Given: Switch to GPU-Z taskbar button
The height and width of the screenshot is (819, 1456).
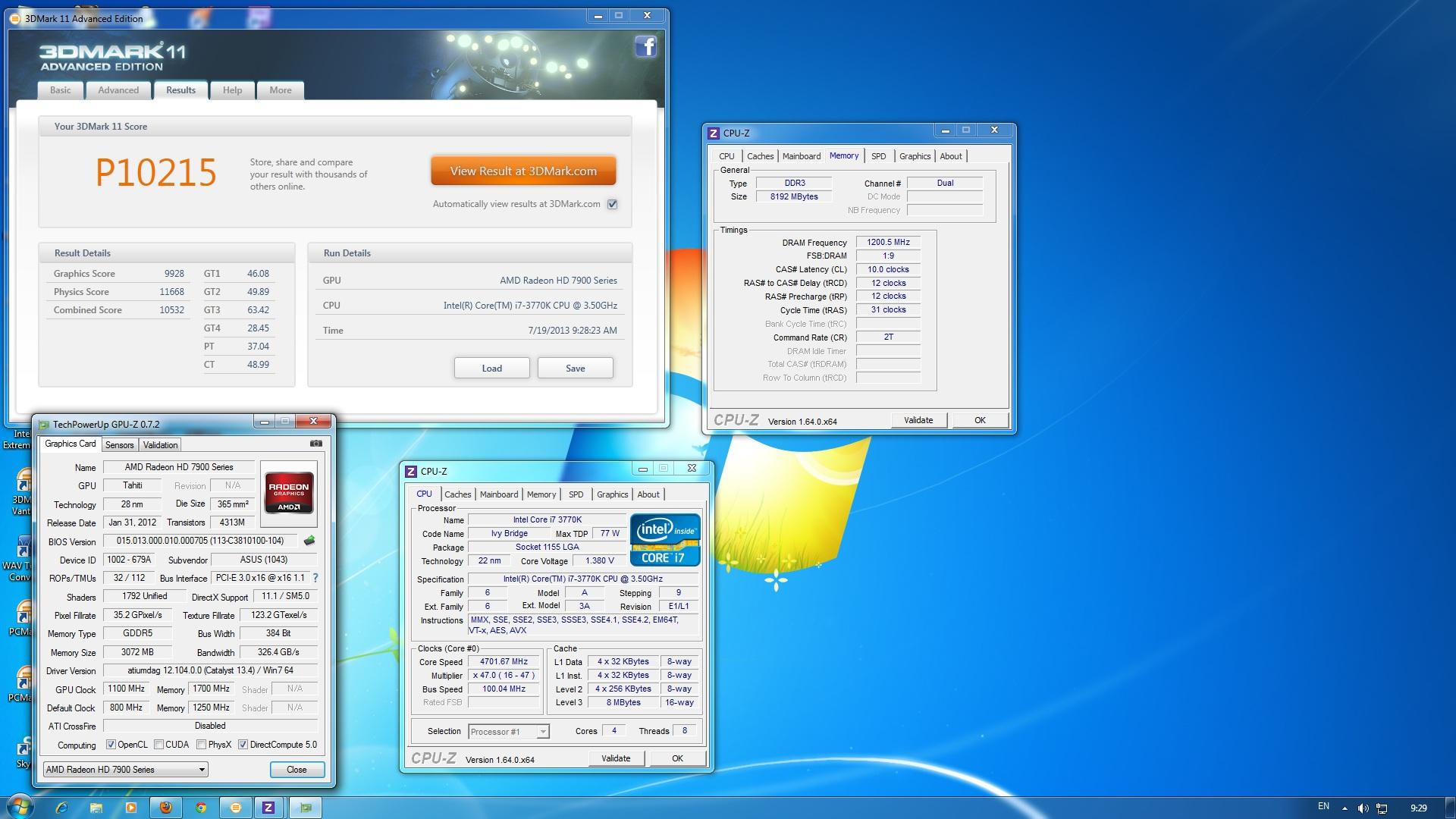Looking at the screenshot, I should coord(305,808).
